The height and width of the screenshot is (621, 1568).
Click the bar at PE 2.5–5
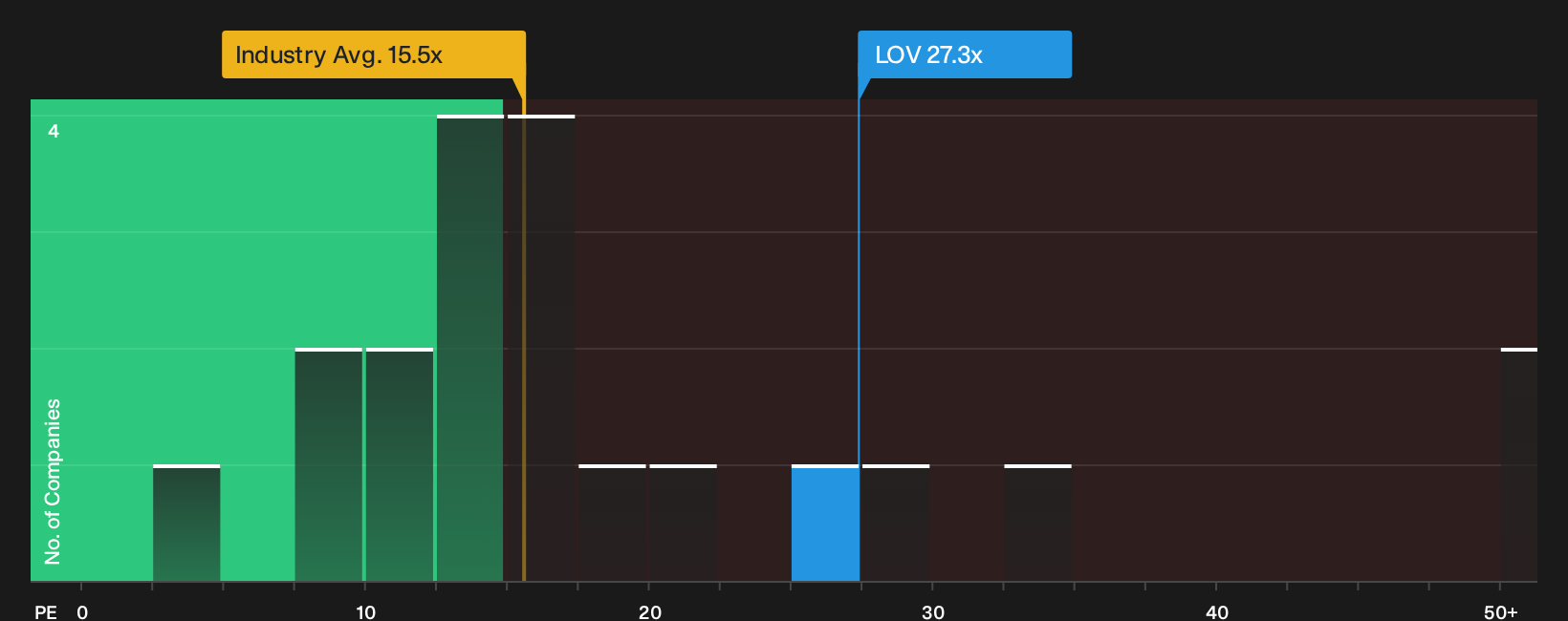(186, 524)
